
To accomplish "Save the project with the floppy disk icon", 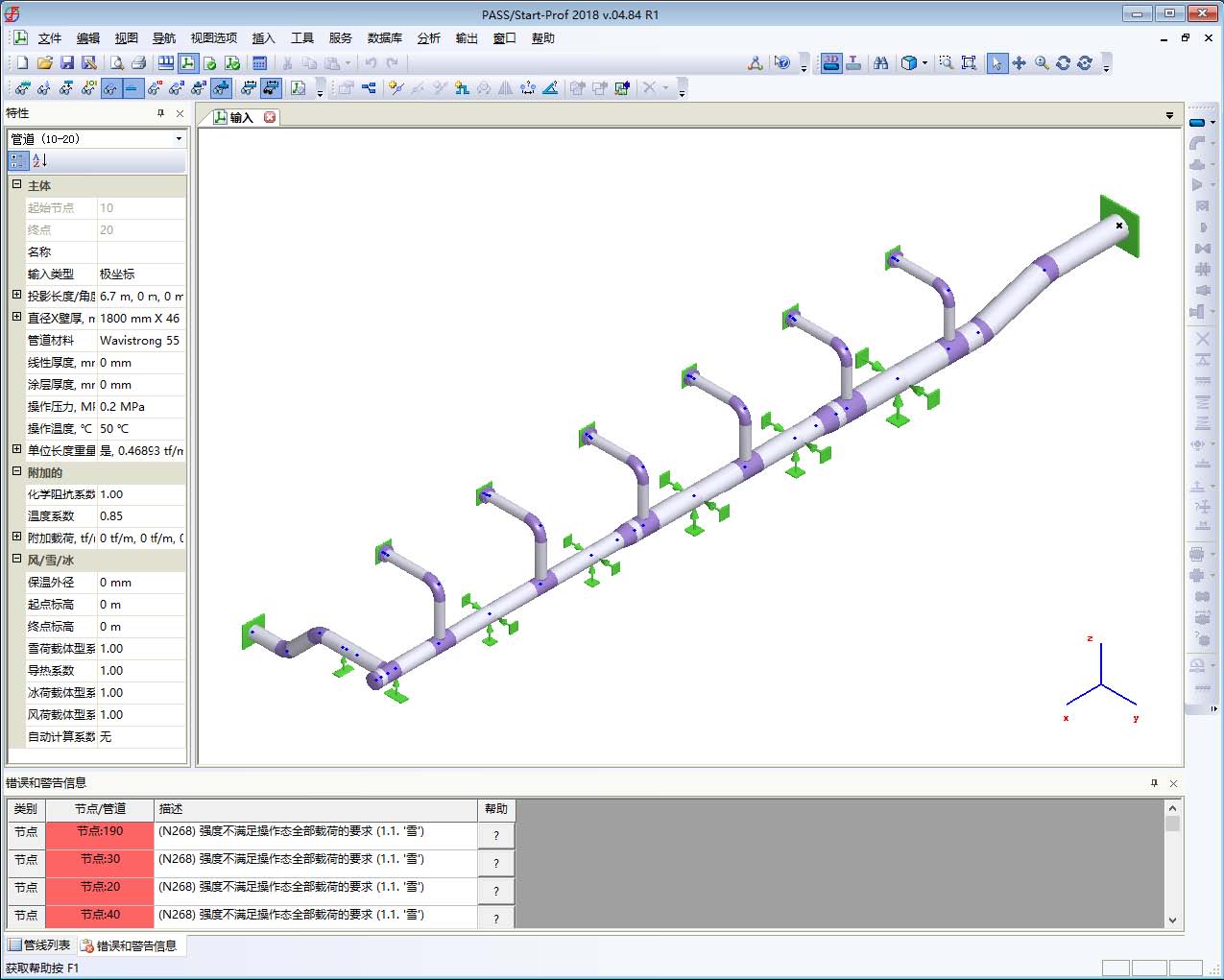I will click(66, 63).
